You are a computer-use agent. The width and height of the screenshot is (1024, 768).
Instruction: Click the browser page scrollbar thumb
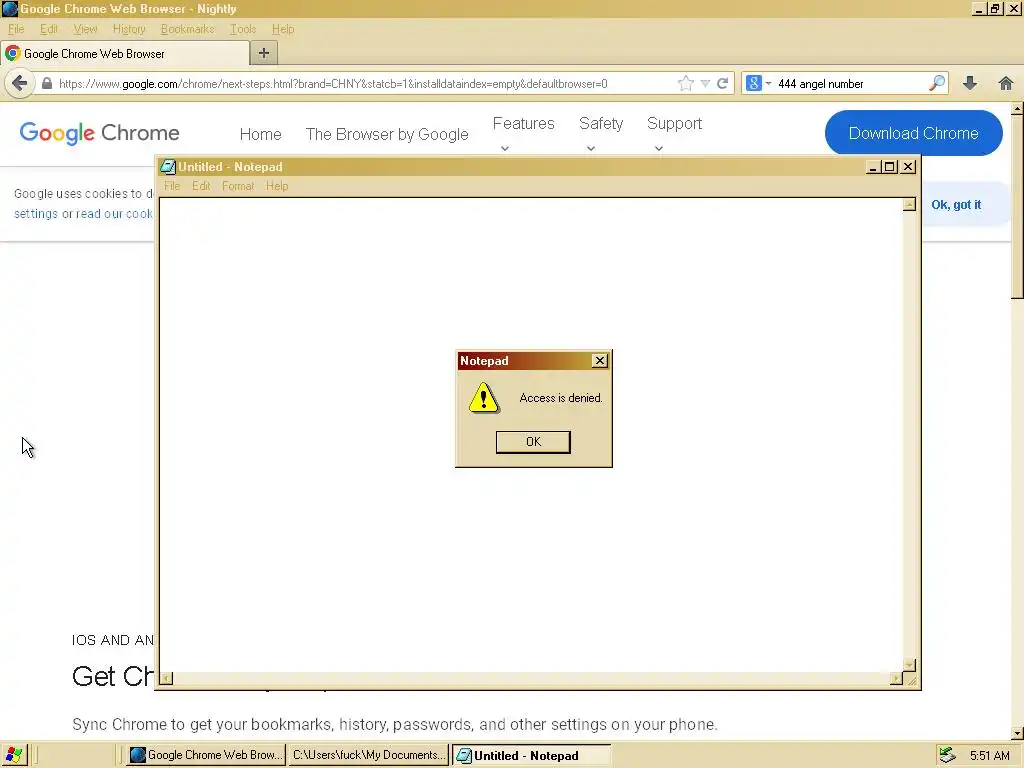point(1017,206)
